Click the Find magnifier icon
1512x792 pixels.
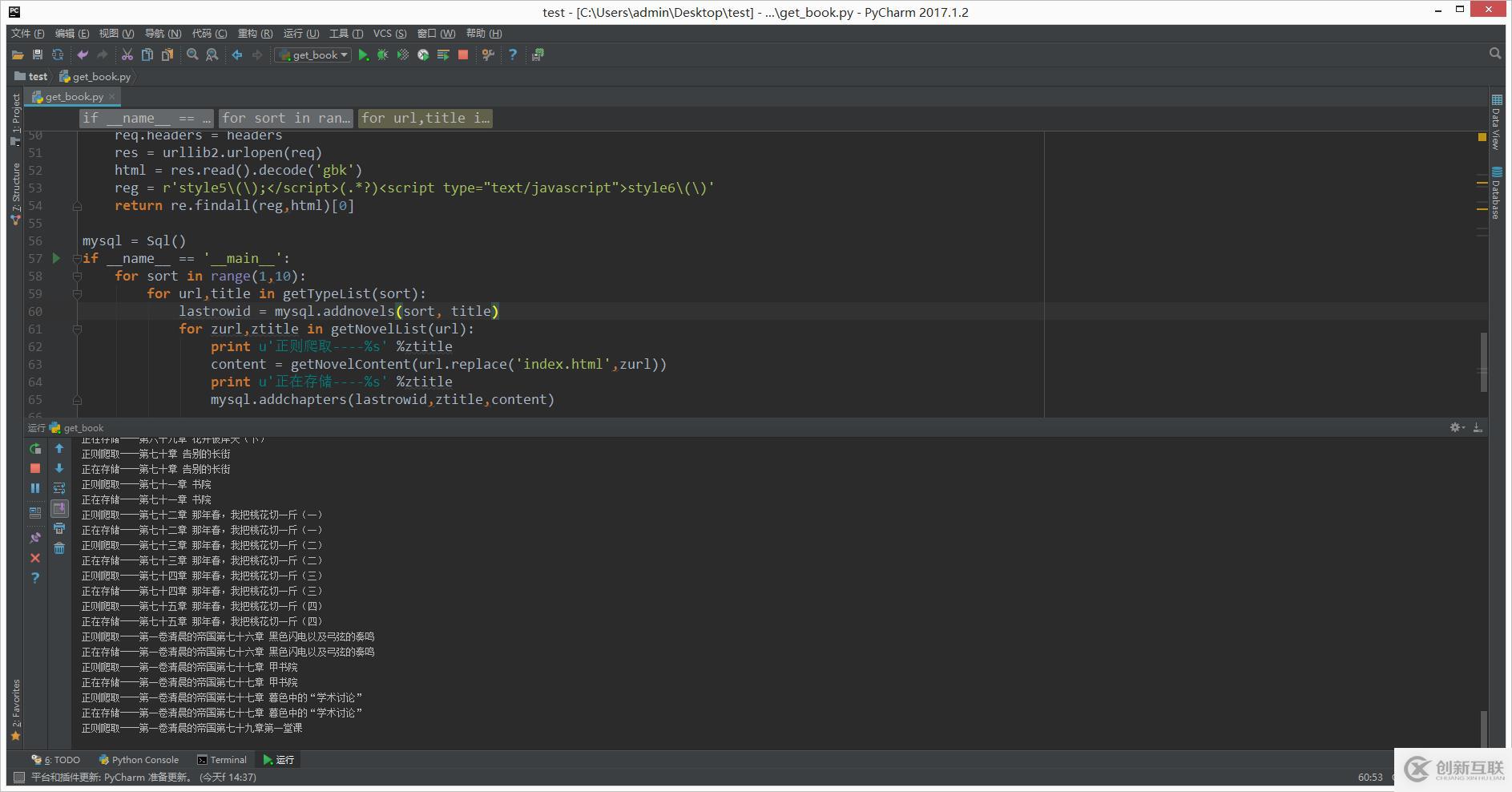(192, 55)
